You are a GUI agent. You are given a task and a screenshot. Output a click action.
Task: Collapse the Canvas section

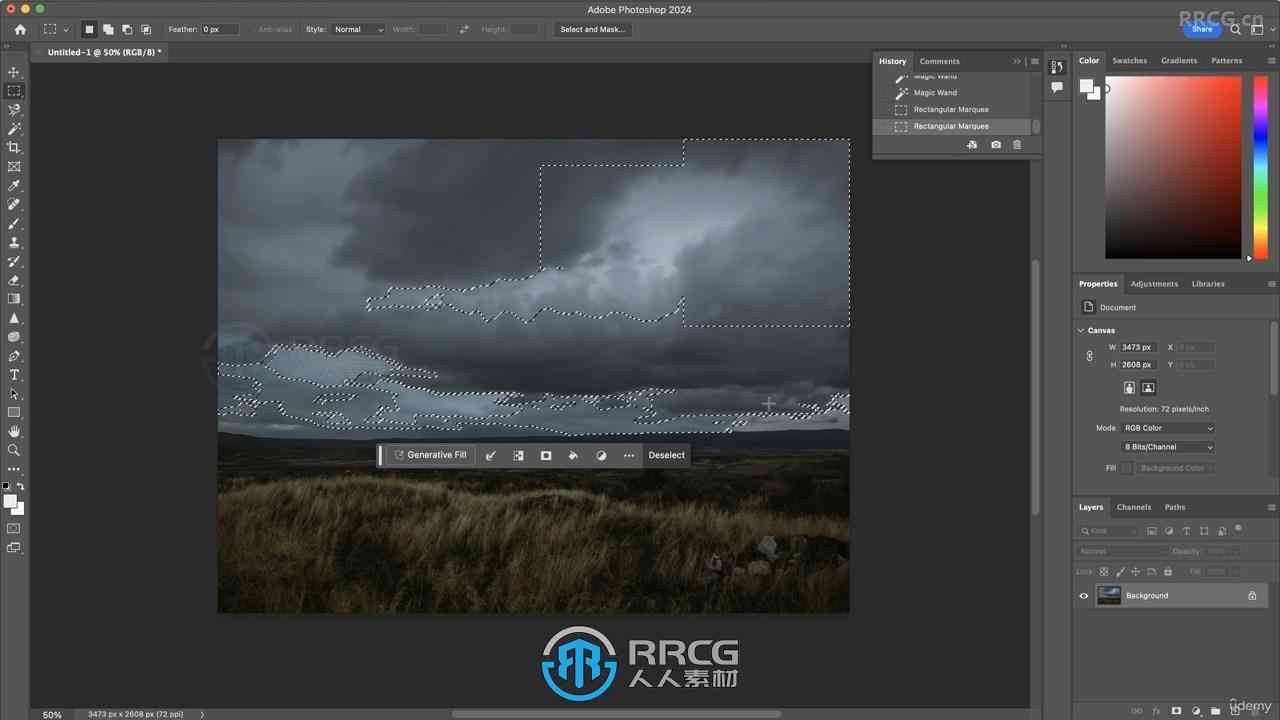coord(1081,330)
